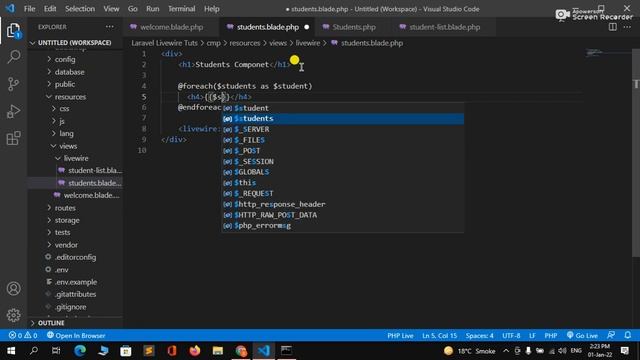640x360 pixels.
Task: Switch to student-list.blade.php tab
Action: pos(444,27)
